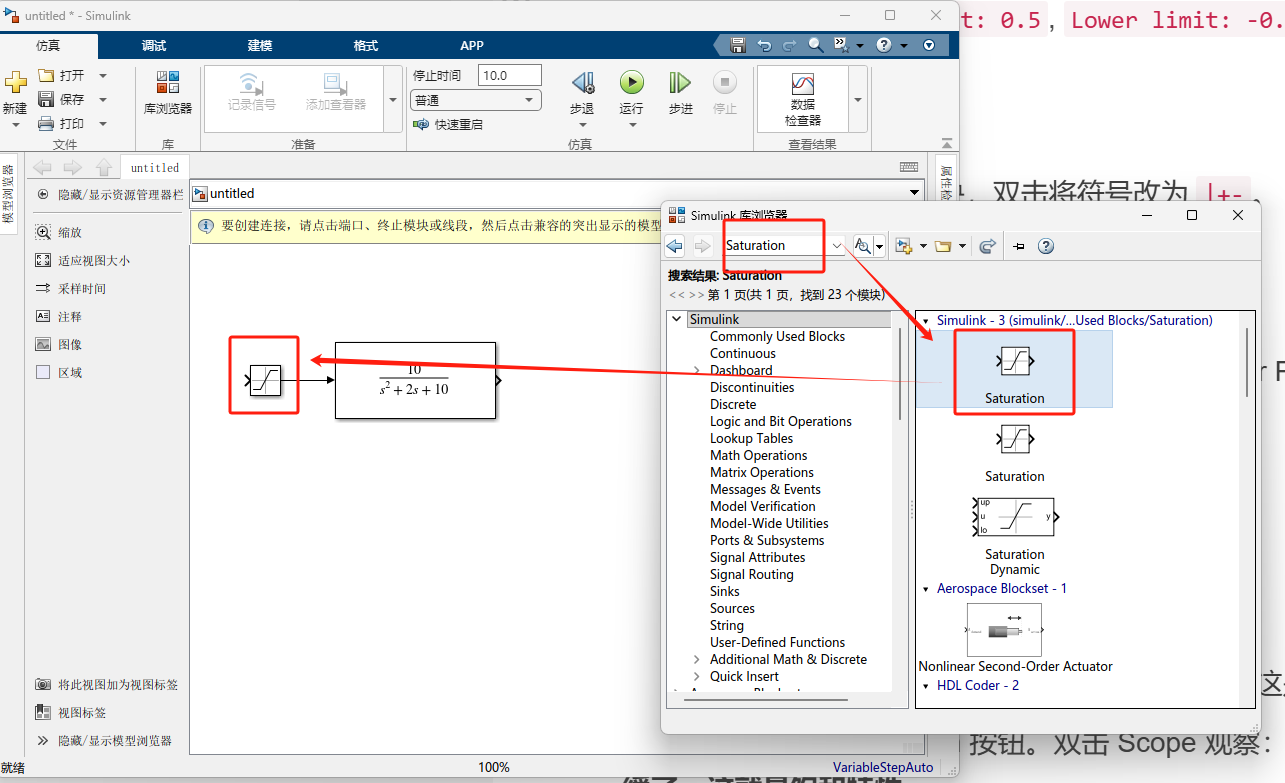Click the Library Browser search binoculars icon
The image size is (1285, 783).
(862, 245)
